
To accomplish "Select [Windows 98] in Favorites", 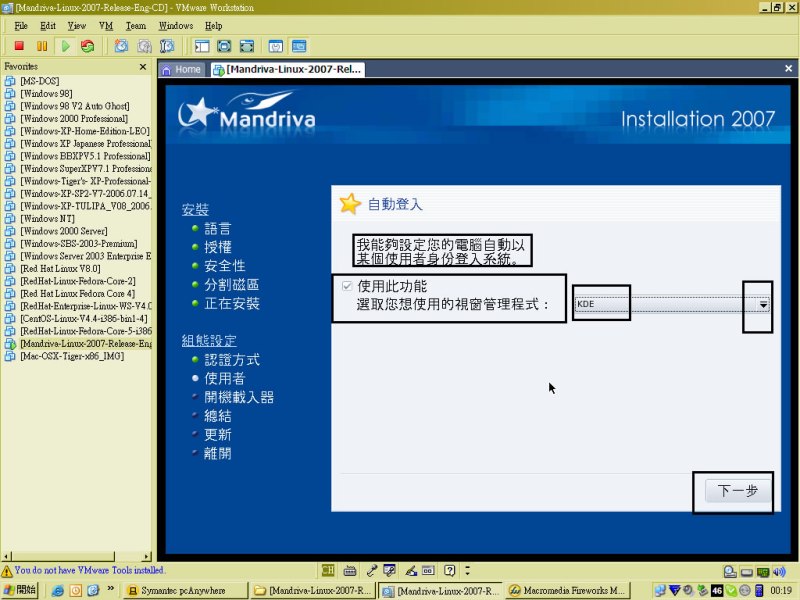I will 46,93.
